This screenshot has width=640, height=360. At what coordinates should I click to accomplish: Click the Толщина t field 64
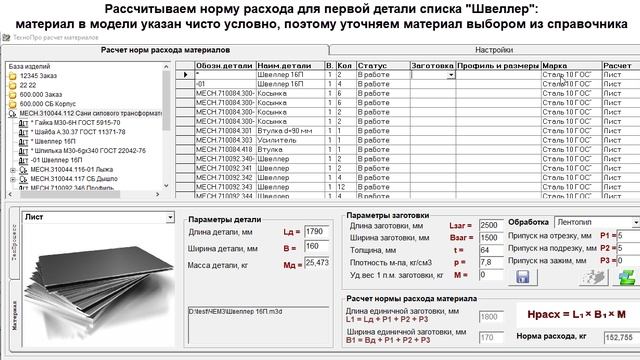coord(491,250)
